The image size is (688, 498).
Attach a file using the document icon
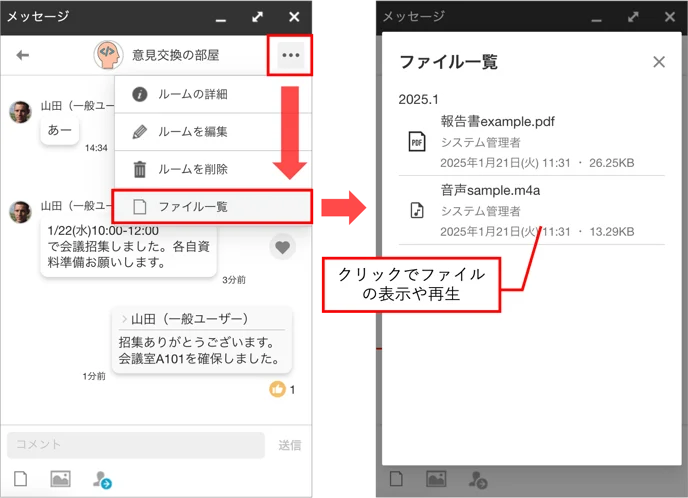pos(20,479)
